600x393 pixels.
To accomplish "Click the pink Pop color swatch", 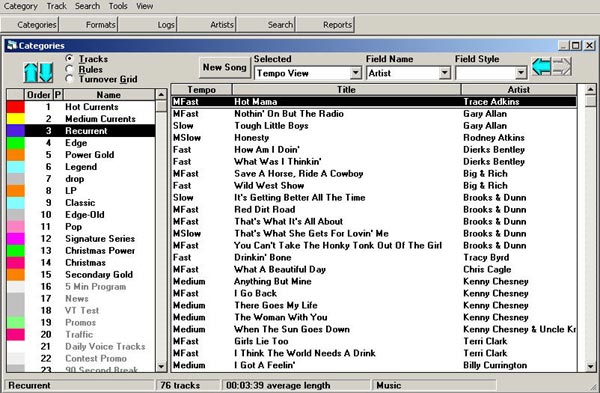I will click(x=15, y=227).
